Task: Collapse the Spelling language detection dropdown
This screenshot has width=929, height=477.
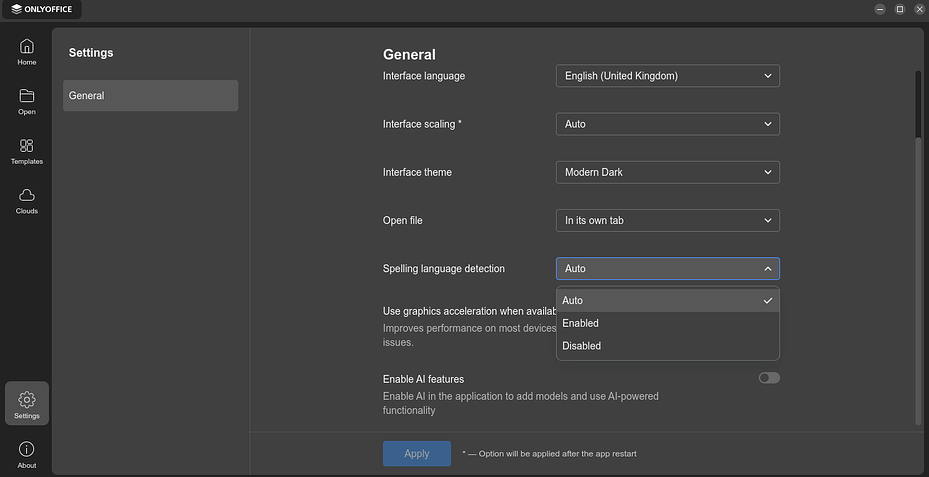Action: (x=668, y=268)
